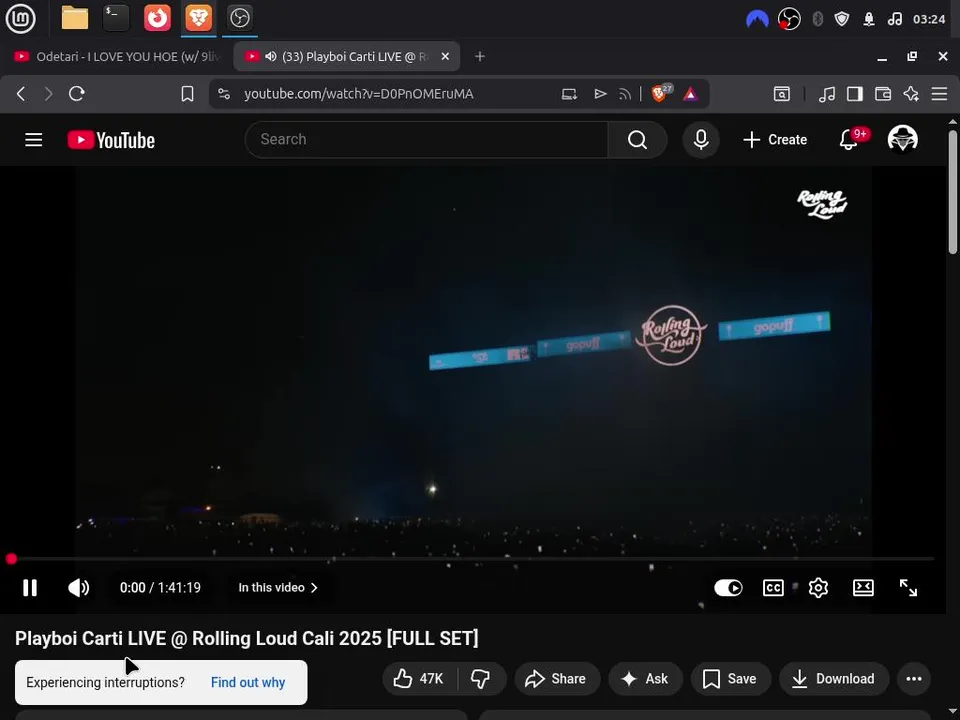Open the account avatar menu
960x720 pixels.
pos(902,139)
